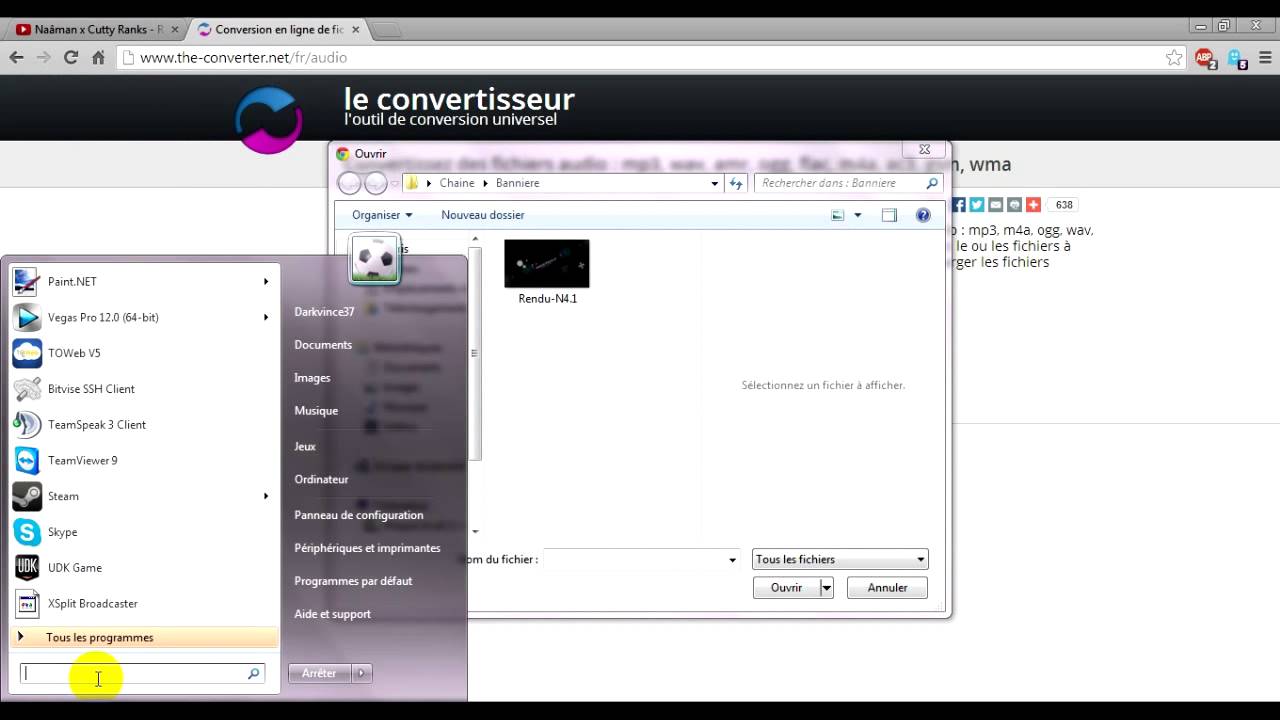Launch Steam from Start menu

143,496
